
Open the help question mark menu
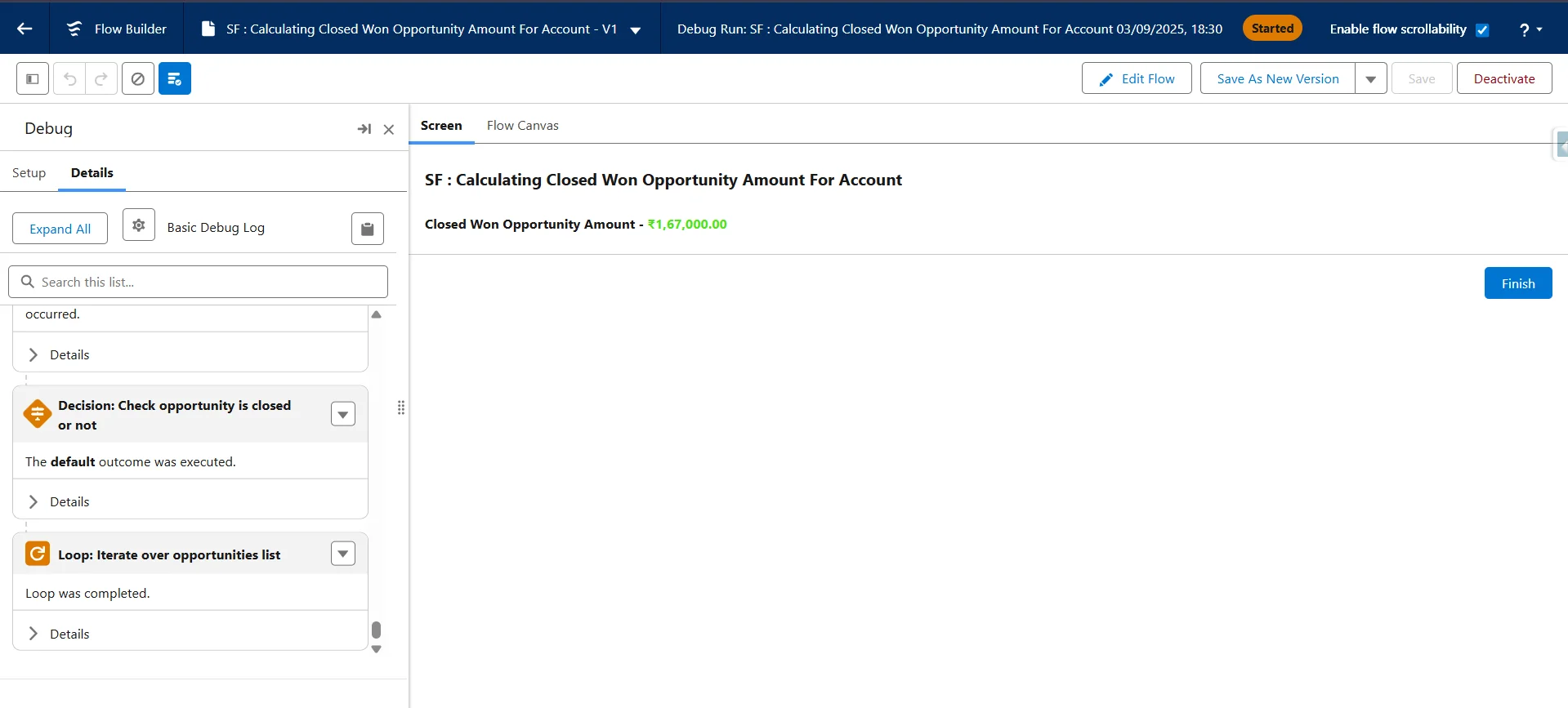coord(1530,29)
